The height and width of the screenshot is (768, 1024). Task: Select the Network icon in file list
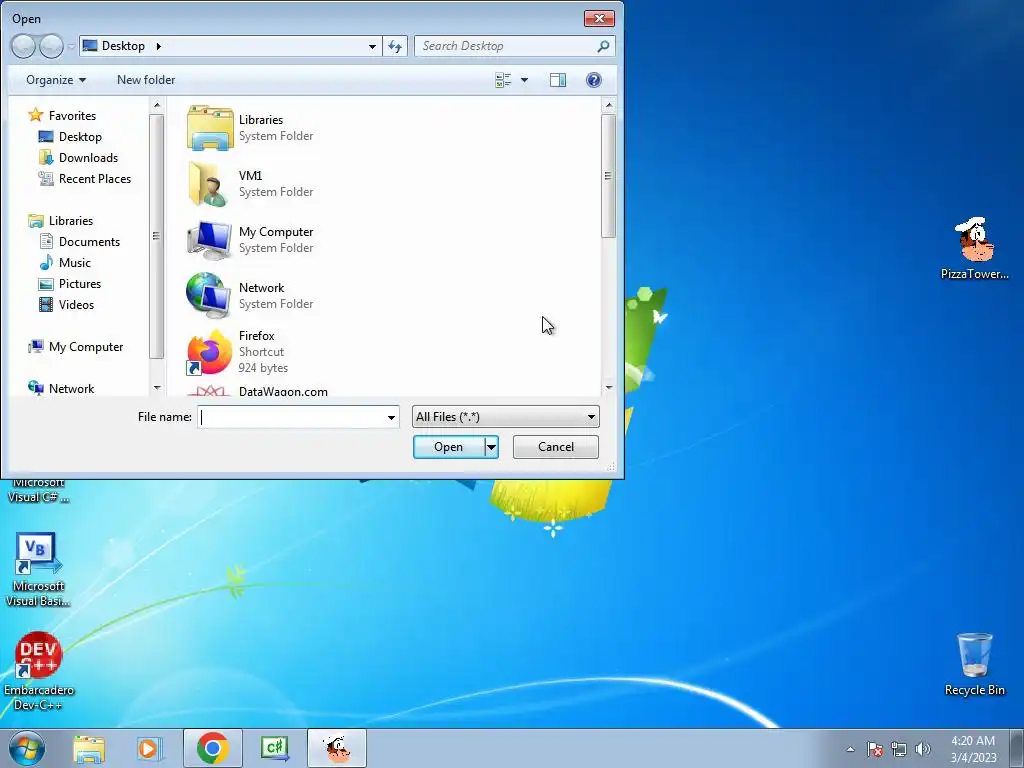tap(208, 296)
